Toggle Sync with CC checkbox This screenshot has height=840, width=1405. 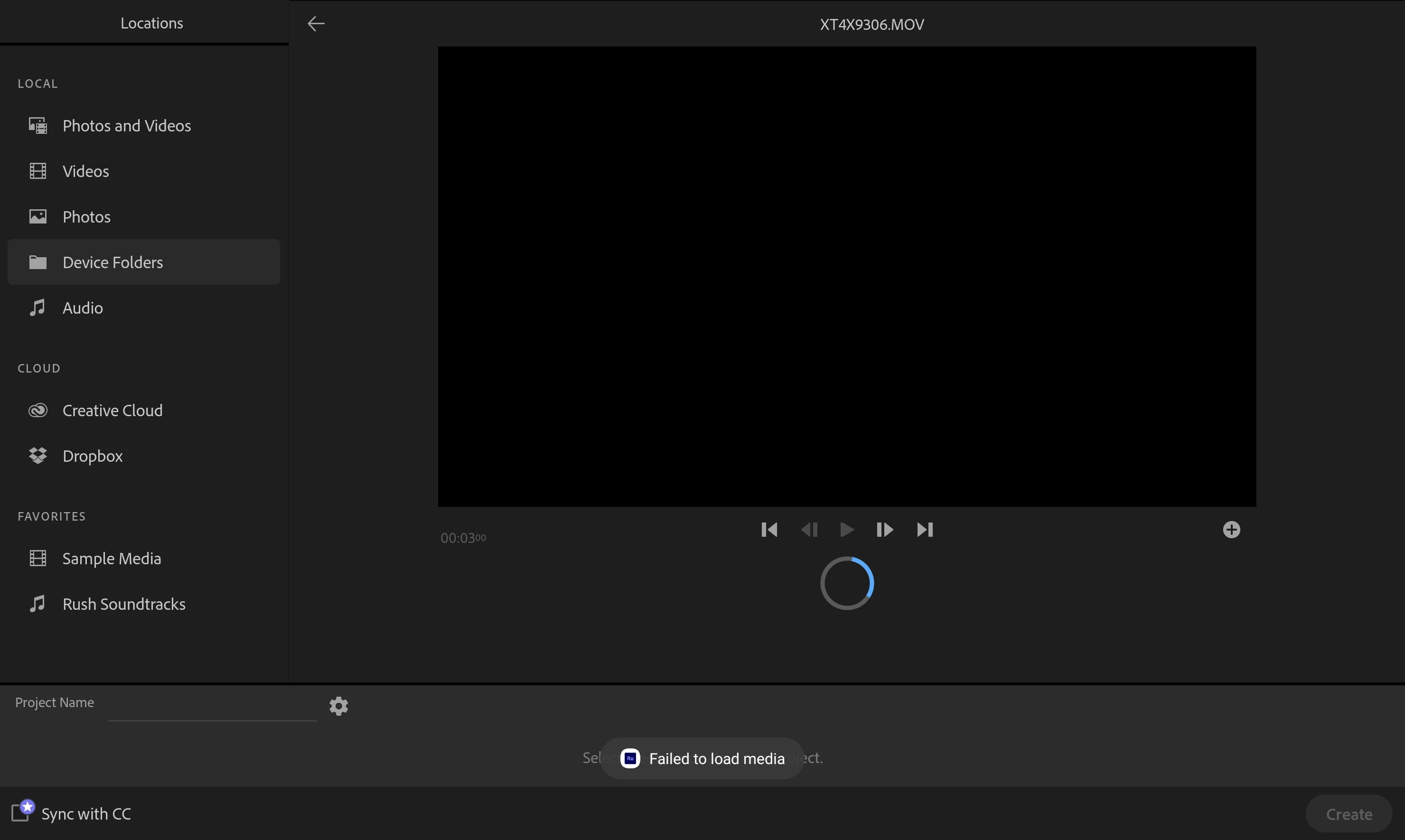click(20, 813)
